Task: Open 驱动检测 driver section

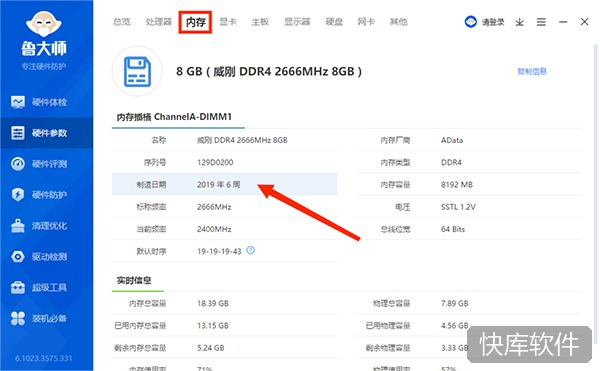Action: [46, 257]
